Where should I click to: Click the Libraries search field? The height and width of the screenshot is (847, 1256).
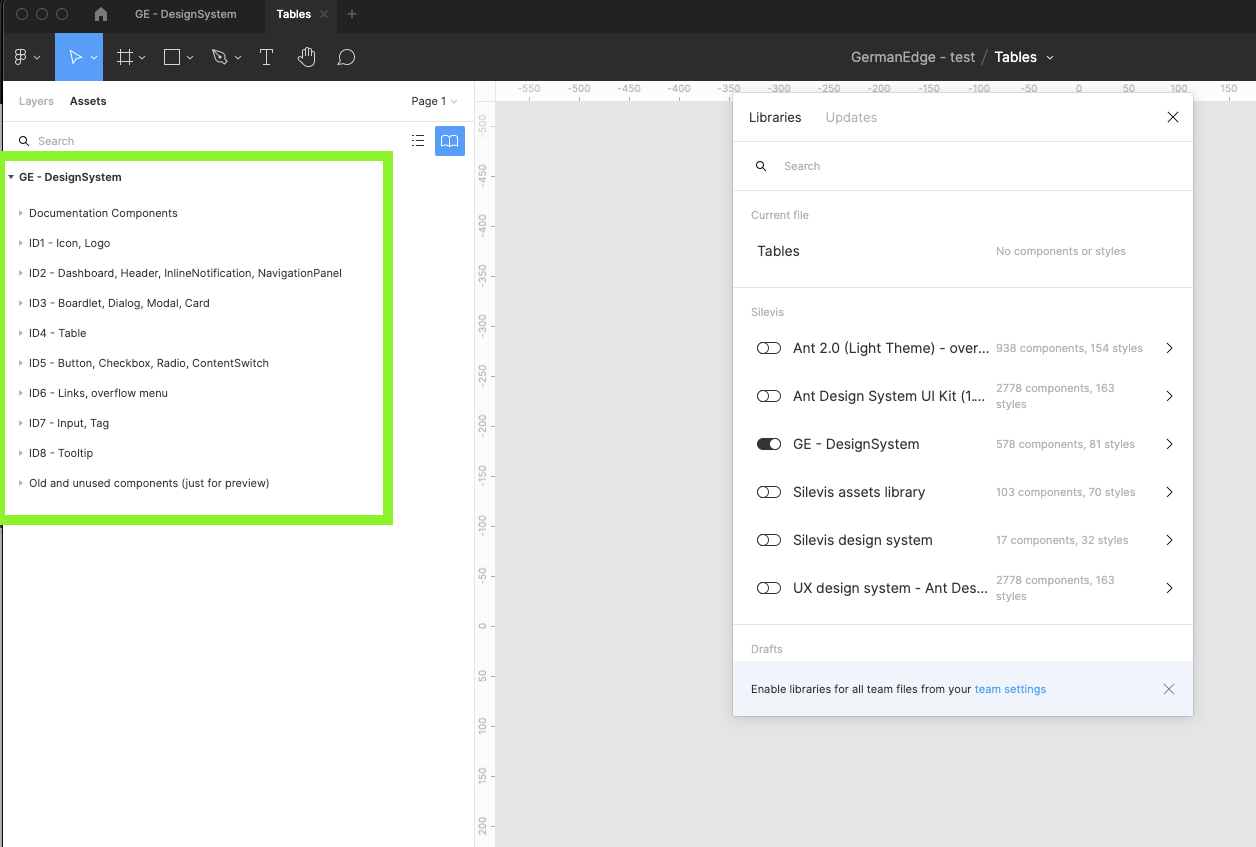(x=960, y=166)
